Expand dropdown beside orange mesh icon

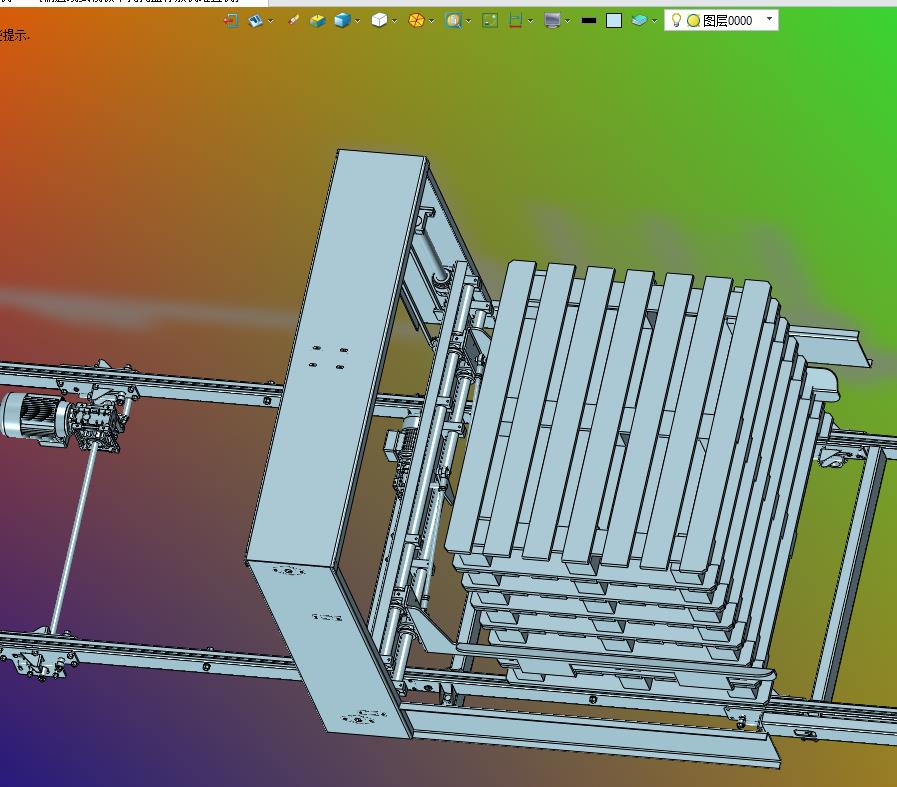[x=431, y=21]
